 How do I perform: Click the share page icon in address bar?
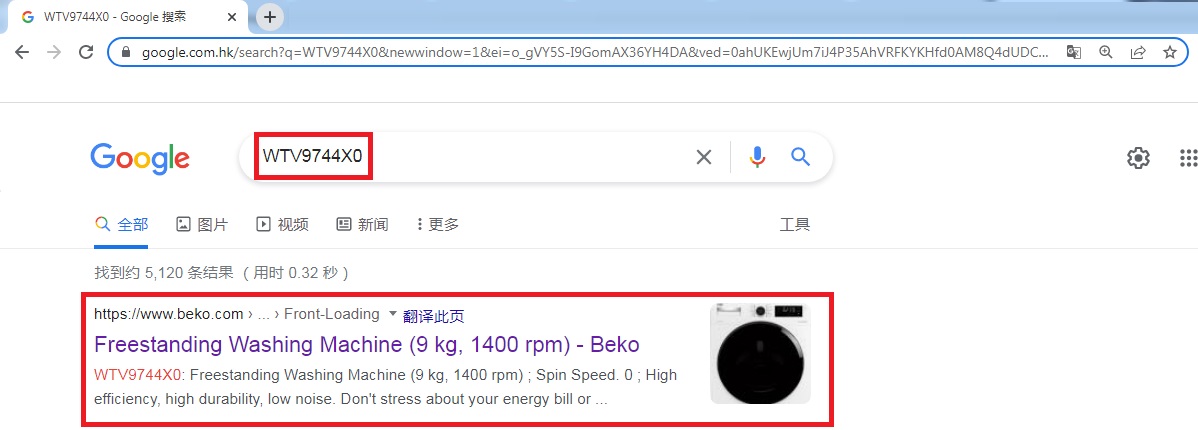1137,52
